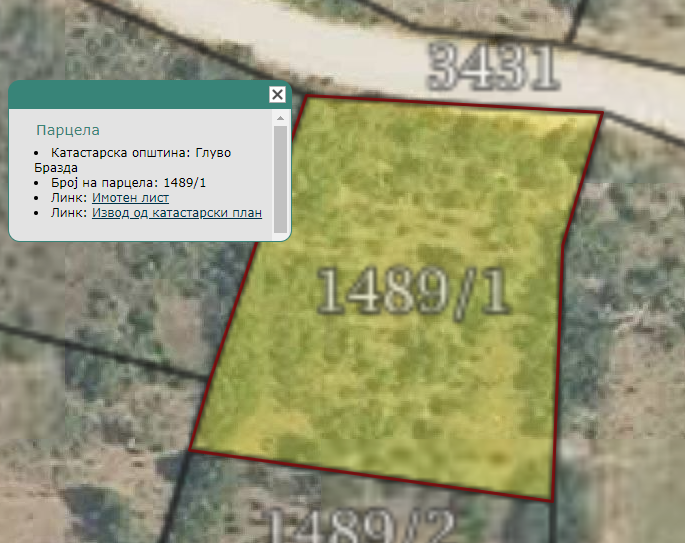685x543 pixels.
Task: Open Извод од катастарски план link
Action: tap(177, 213)
